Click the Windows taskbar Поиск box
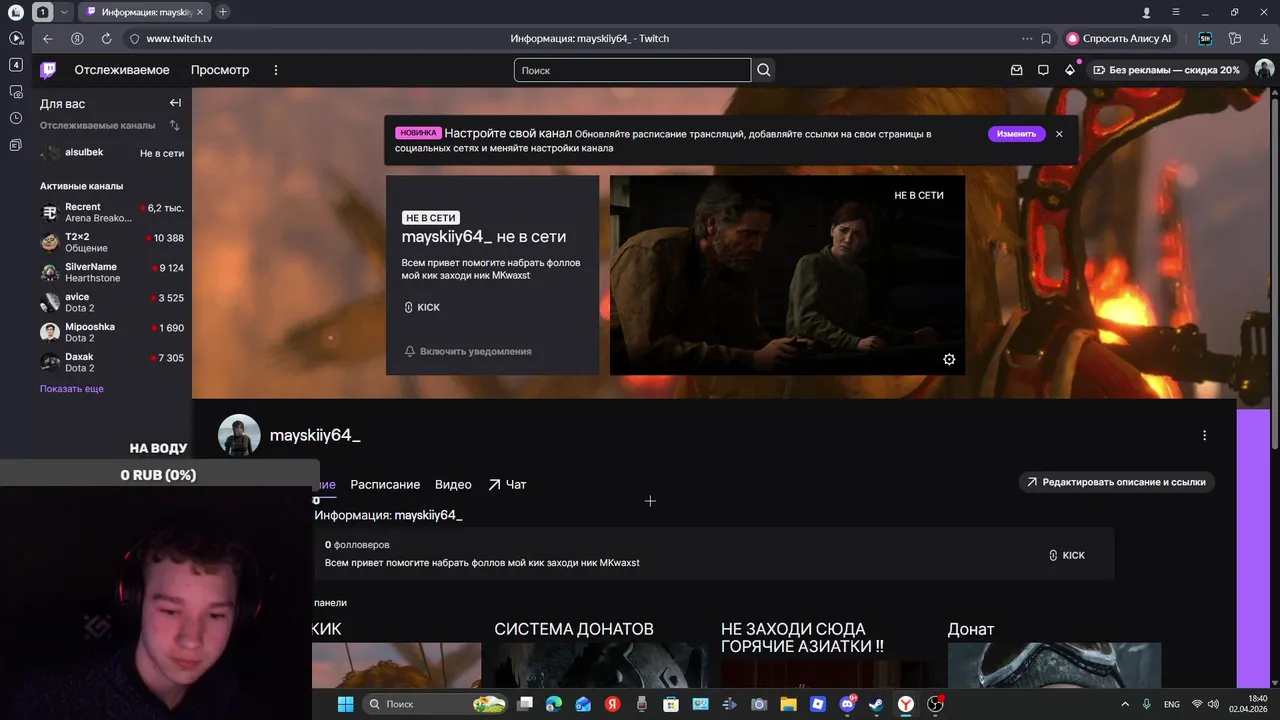The height and width of the screenshot is (720, 1280). pyautogui.click(x=435, y=704)
